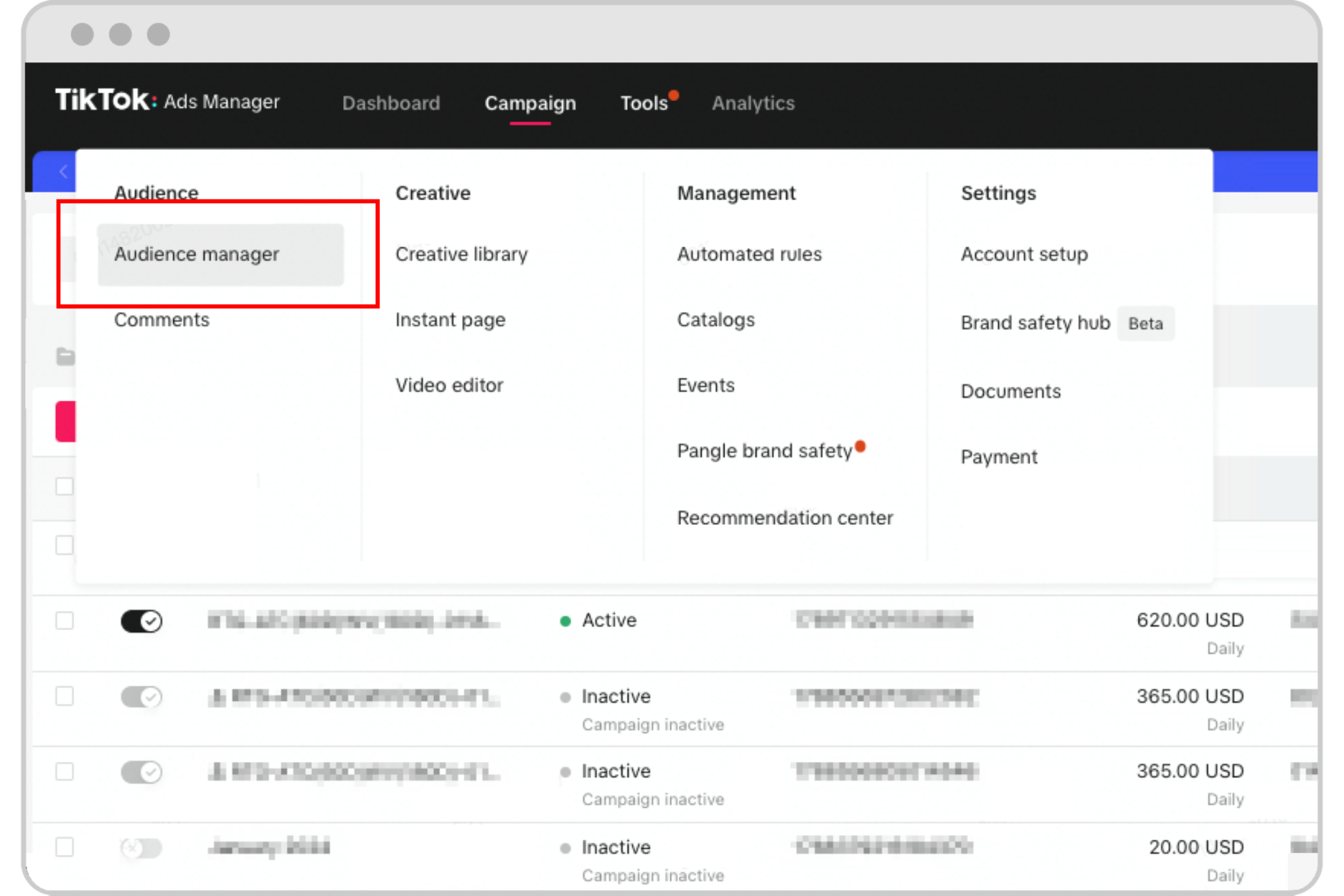Turn off the Active campaign toggle

pos(142,621)
